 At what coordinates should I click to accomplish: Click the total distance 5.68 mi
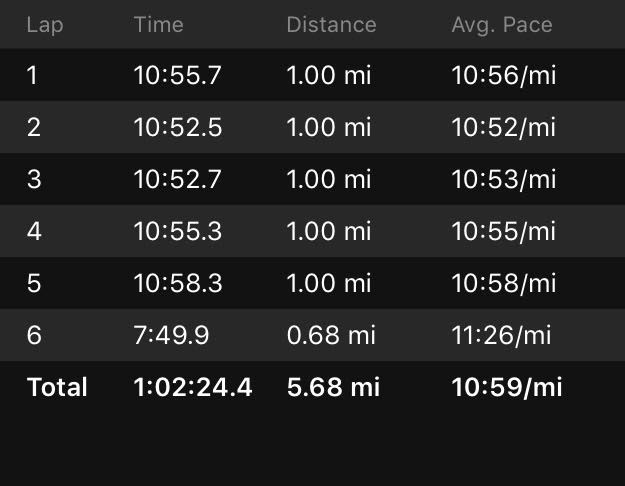(333, 388)
